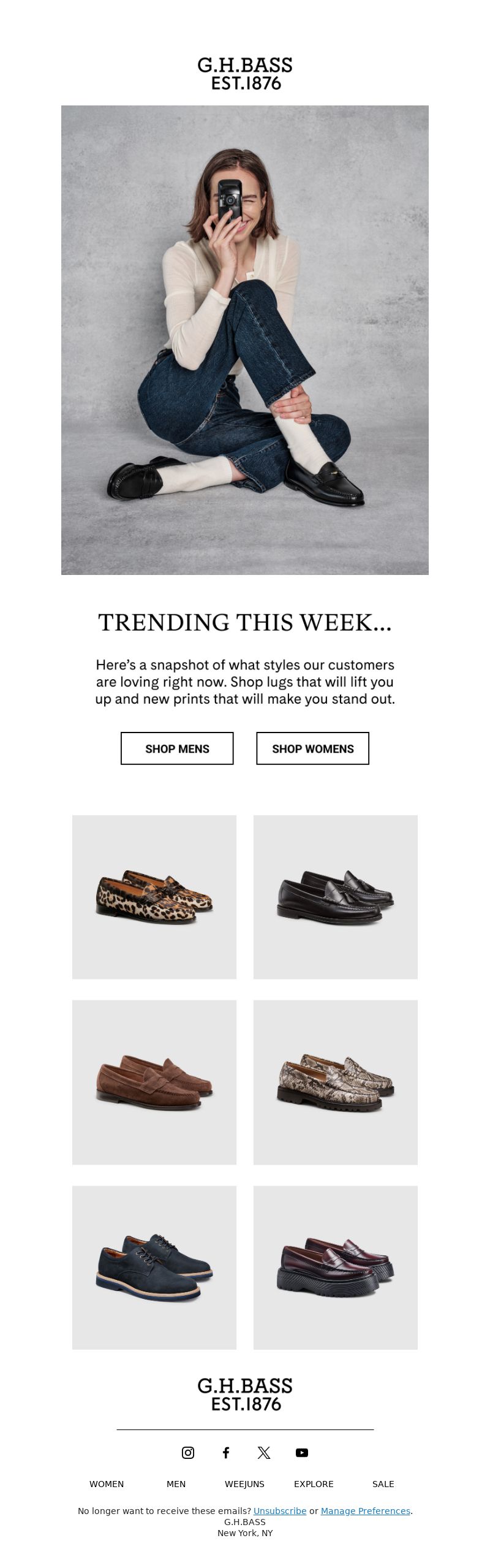490x1568 pixels.
Task: Click the SHOP MENS button
Action: pyautogui.click(x=177, y=748)
